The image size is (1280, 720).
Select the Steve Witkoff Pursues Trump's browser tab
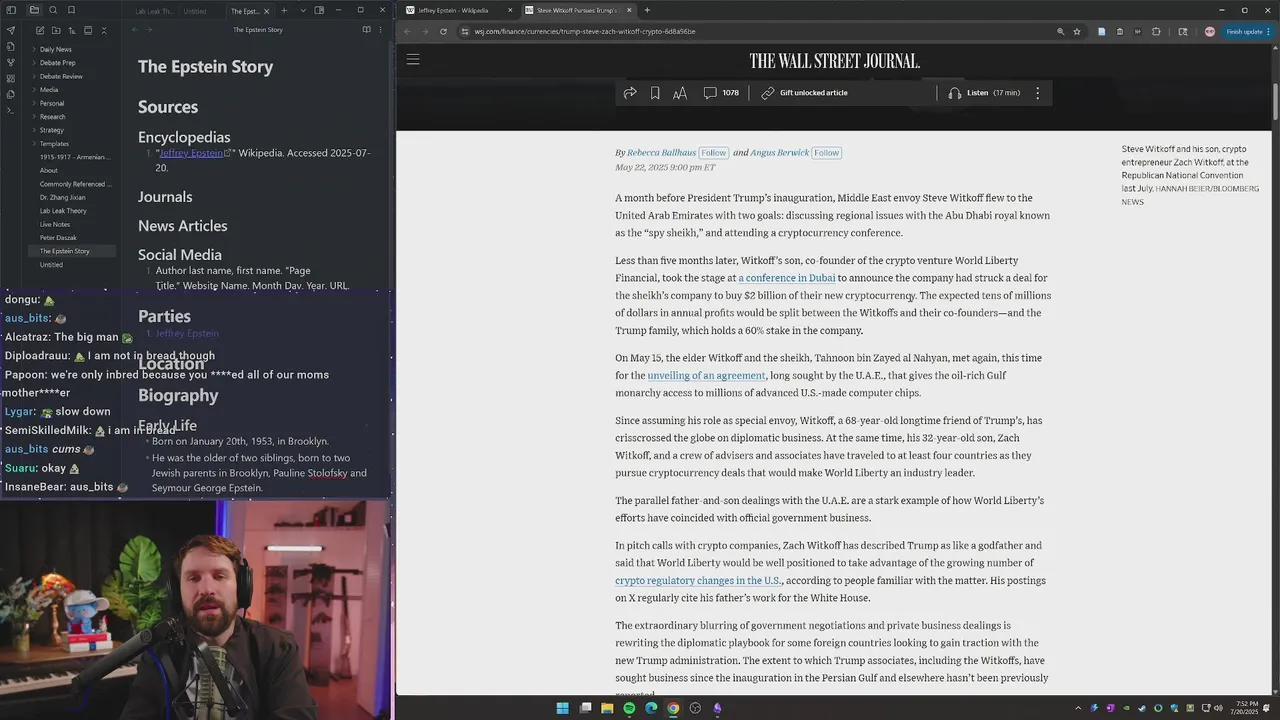pyautogui.click(x=577, y=10)
